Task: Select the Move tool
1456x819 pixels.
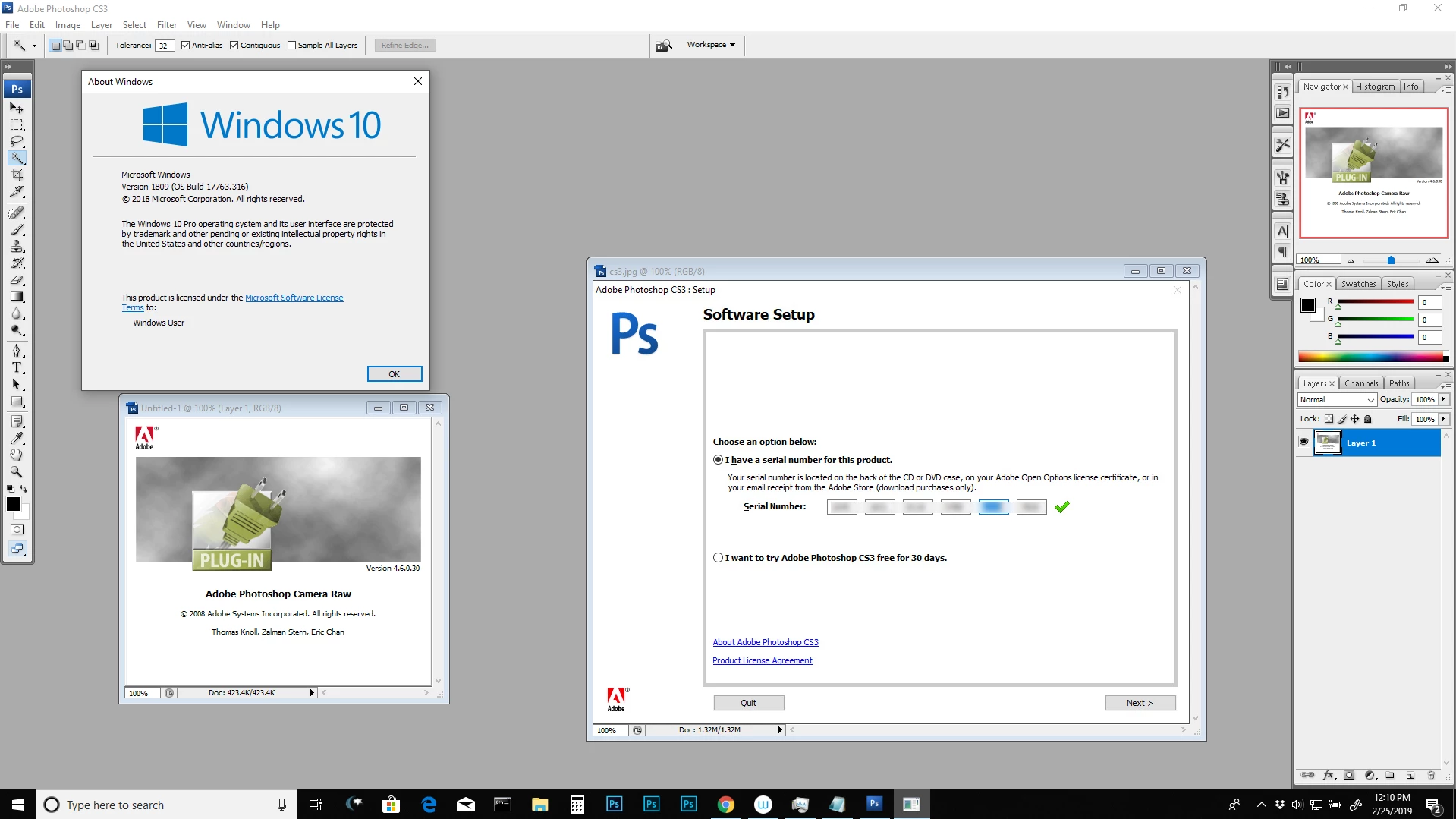Action: [x=17, y=108]
